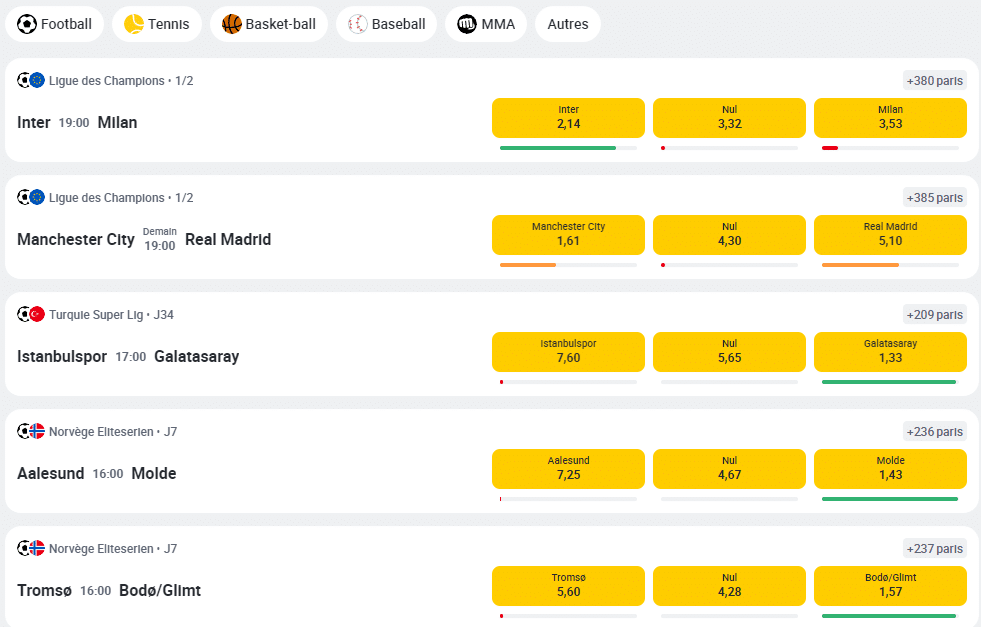
Task: Select the MMA sport tab
Action: click(x=486, y=24)
